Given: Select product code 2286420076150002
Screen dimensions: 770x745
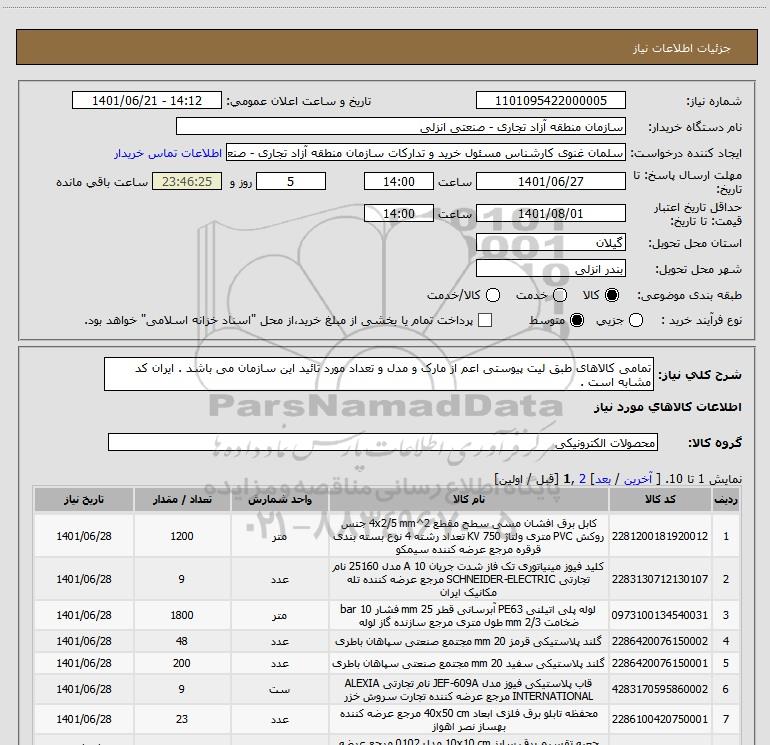Looking at the screenshot, I should pos(660,641).
